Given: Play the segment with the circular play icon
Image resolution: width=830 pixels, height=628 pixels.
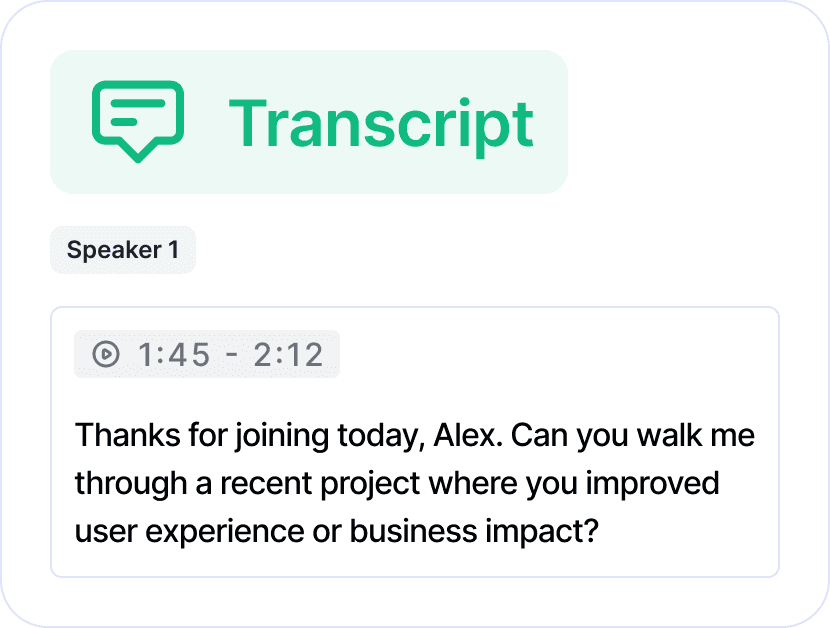Looking at the screenshot, I should [x=106, y=354].
